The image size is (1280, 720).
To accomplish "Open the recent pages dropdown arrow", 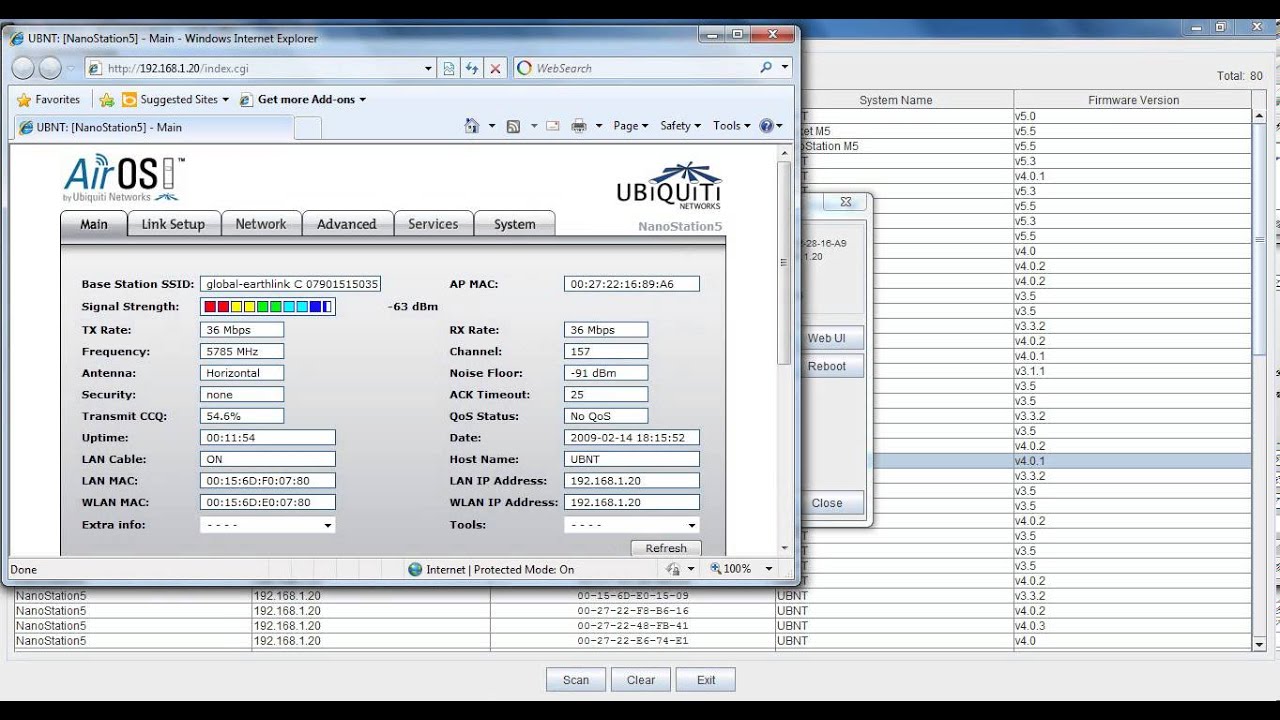I will click(71, 69).
